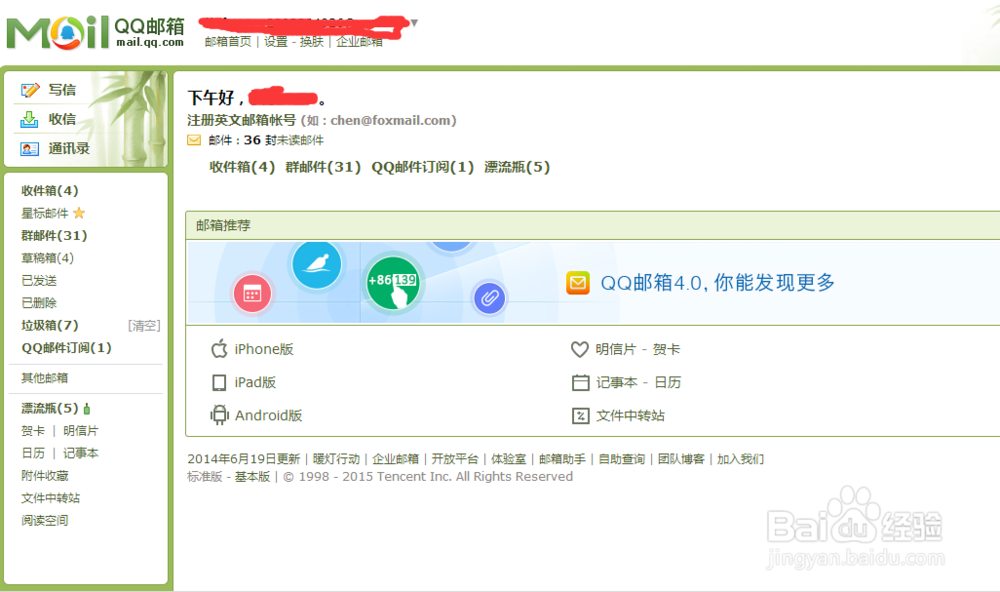Switch to 基本版 basic version
Screen dimensions: 1000x592
252,477
